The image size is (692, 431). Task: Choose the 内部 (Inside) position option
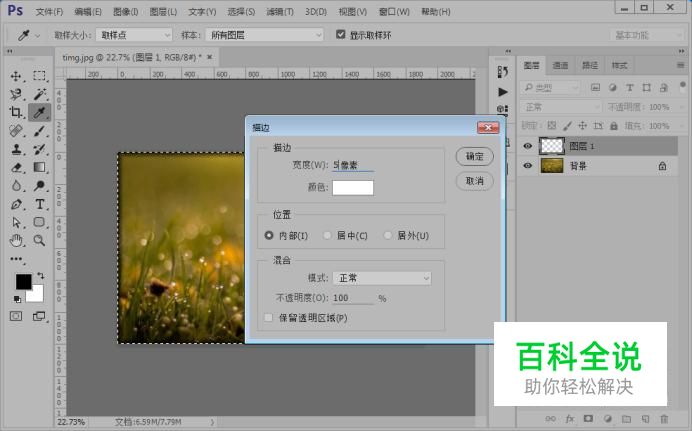(x=269, y=236)
